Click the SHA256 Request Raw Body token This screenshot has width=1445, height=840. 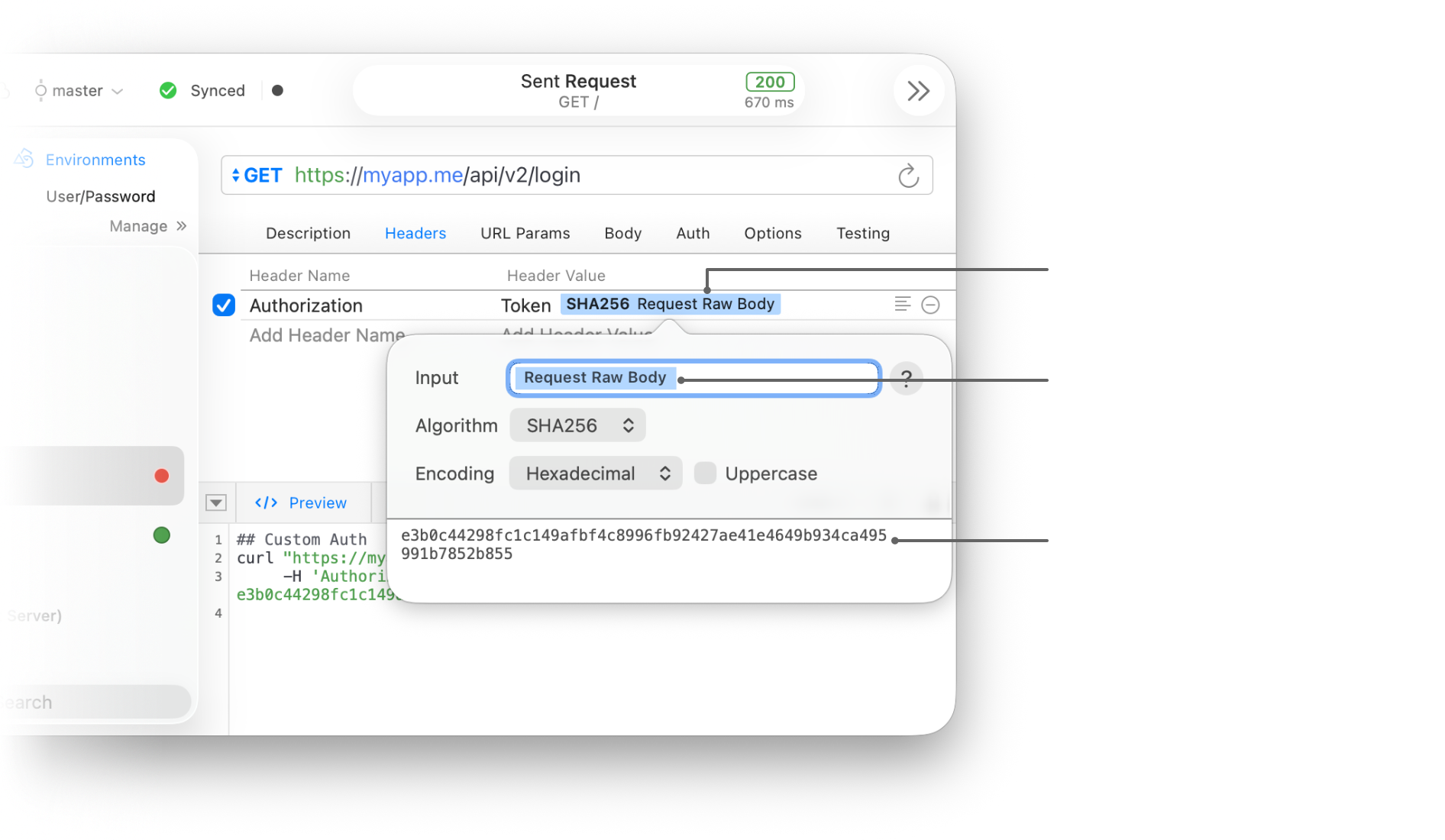point(671,304)
